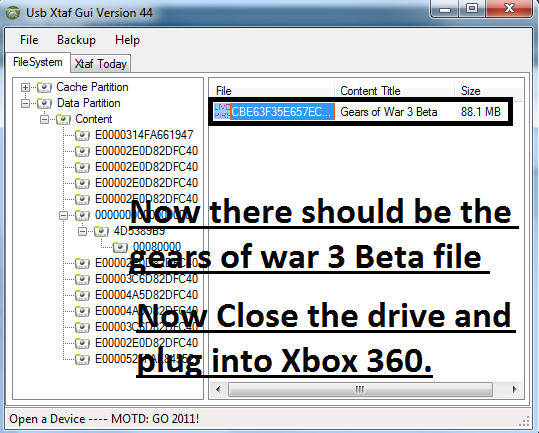The height and width of the screenshot is (433, 539).
Task: Click the Gears of War 3 Beta title
Action: coord(389,112)
